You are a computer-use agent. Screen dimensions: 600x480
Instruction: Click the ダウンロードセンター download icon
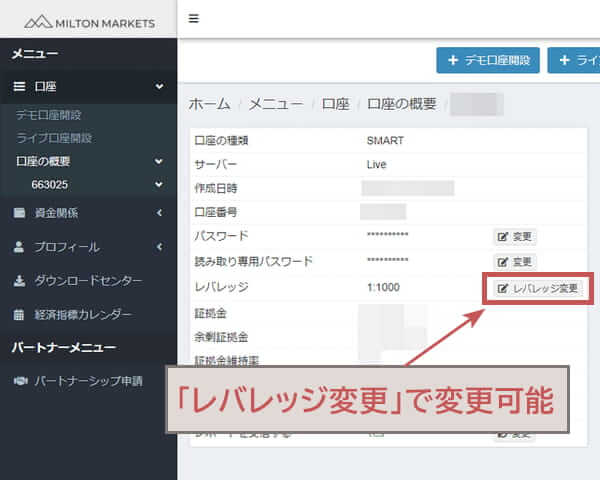tap(19, 281)
